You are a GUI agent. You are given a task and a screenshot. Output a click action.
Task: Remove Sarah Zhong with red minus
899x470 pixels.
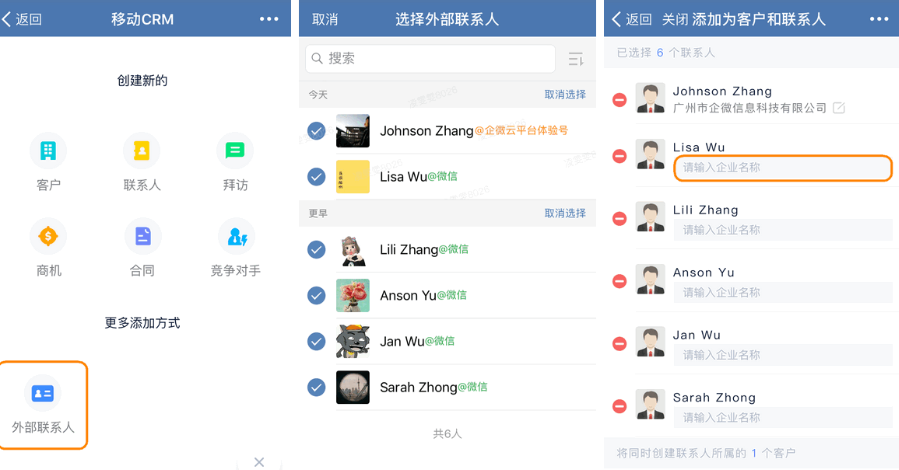619,406
